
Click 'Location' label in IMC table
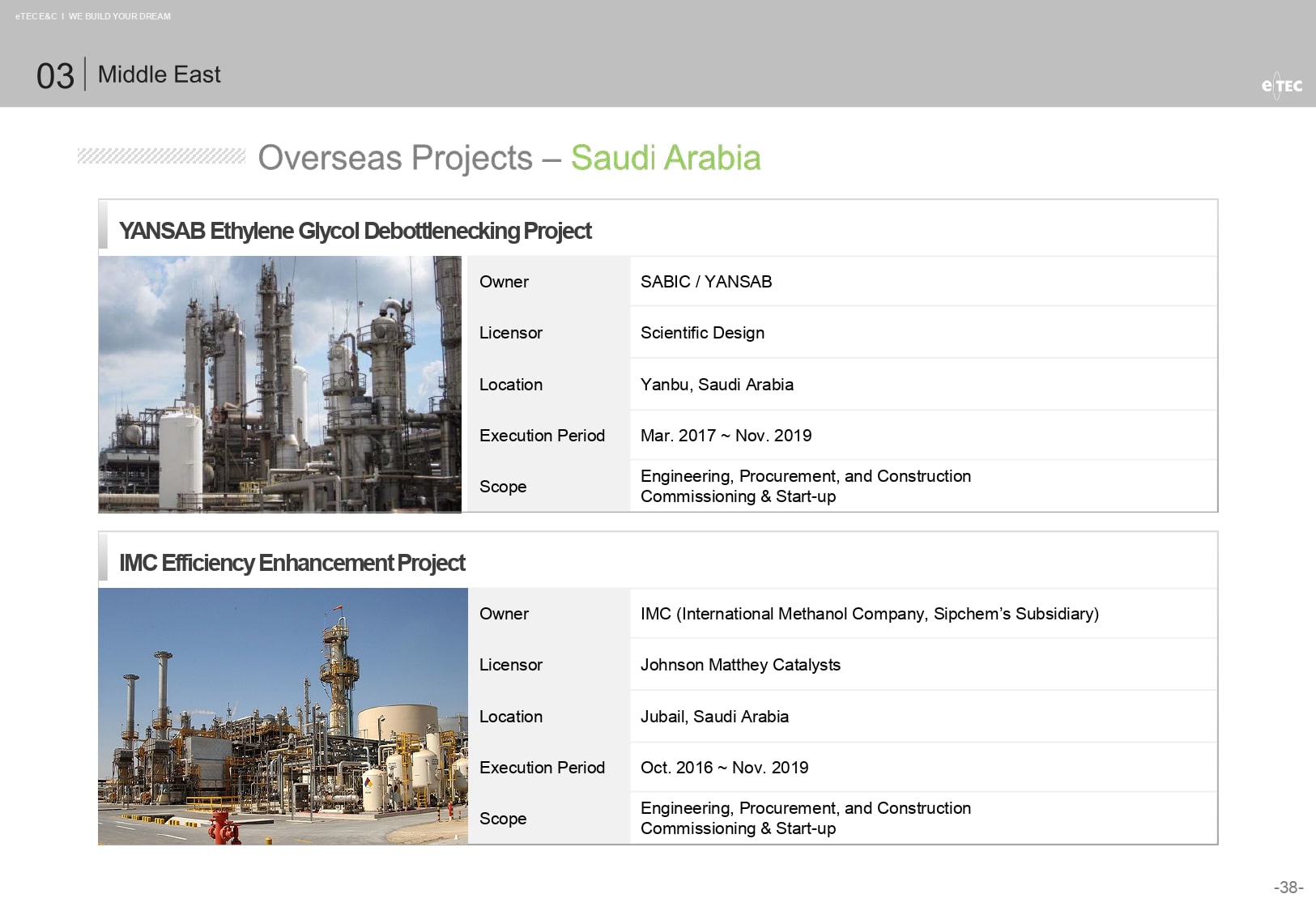coord(510,717)
